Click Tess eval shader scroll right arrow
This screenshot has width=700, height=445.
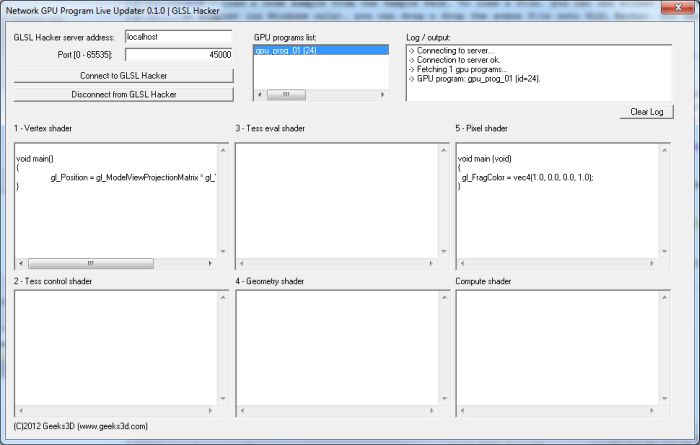pos(431,264)
